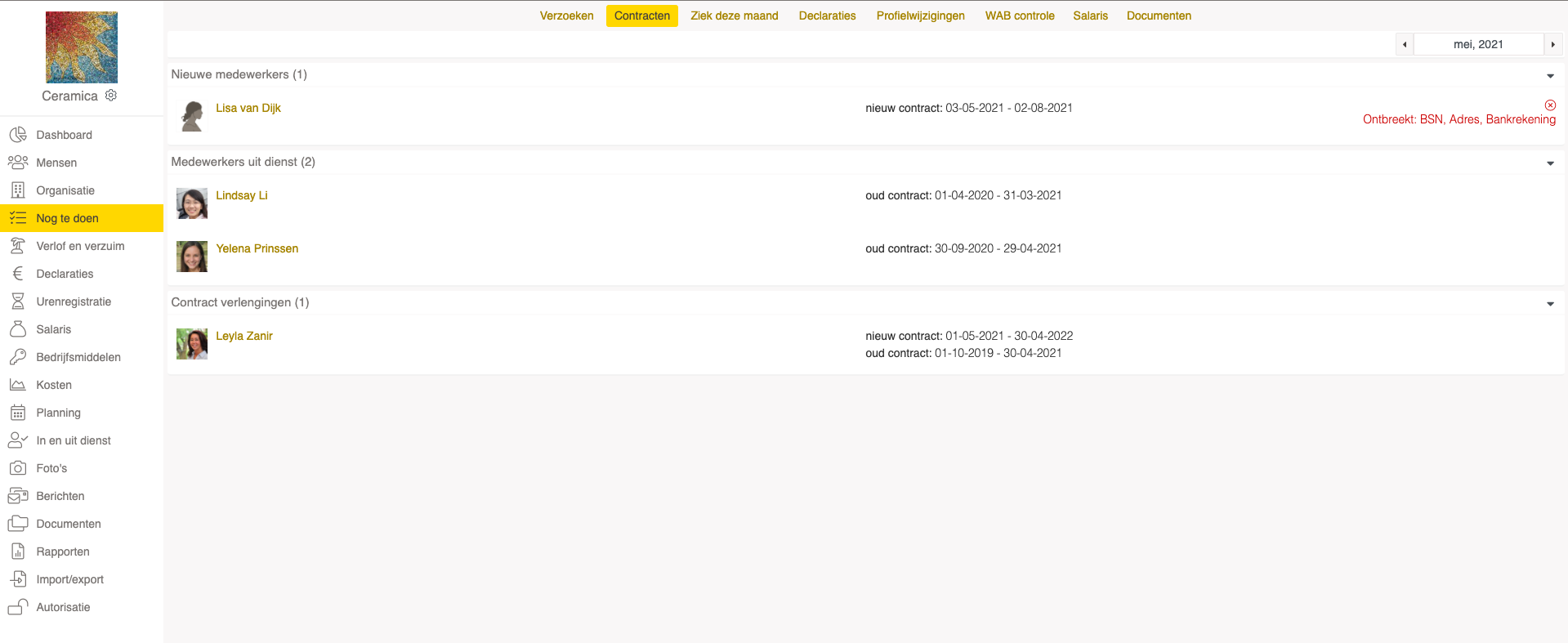Select the Contracten tab
The height and width of the screenshot is (643, 1568).
[642, 16]
